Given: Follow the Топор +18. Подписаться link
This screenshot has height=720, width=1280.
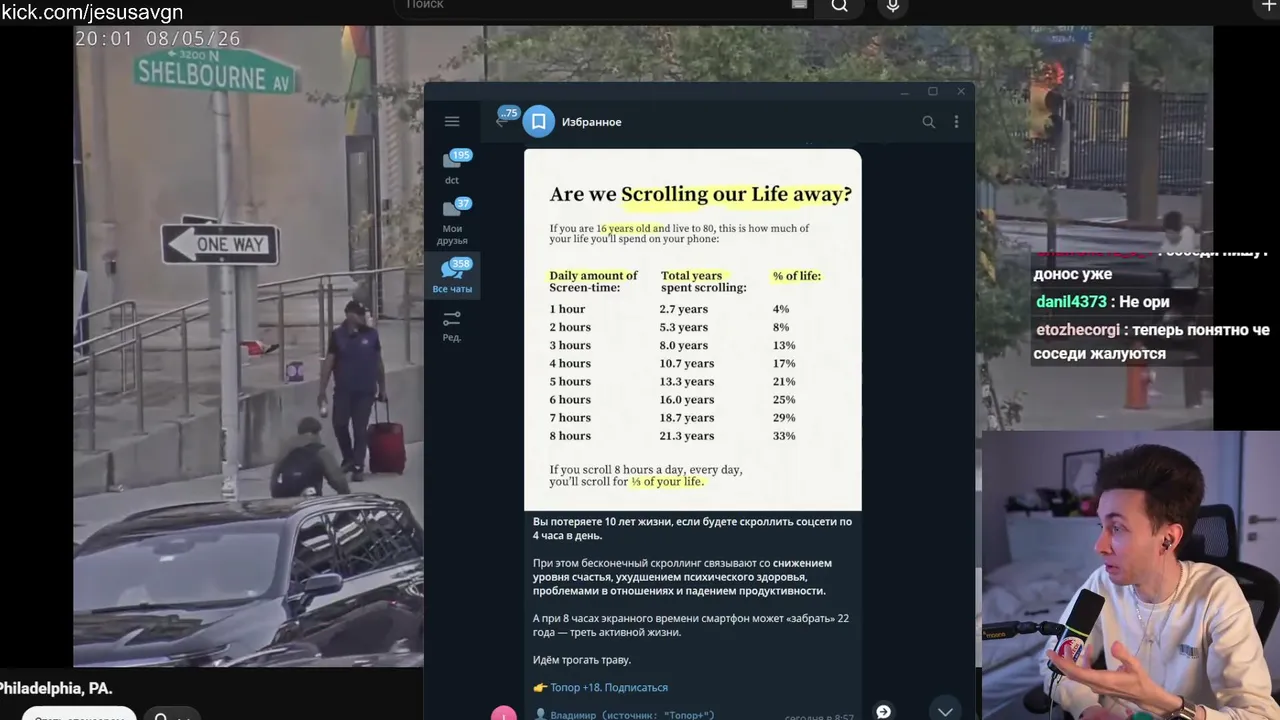Looking at the screenshot, I should coord(609,687).
